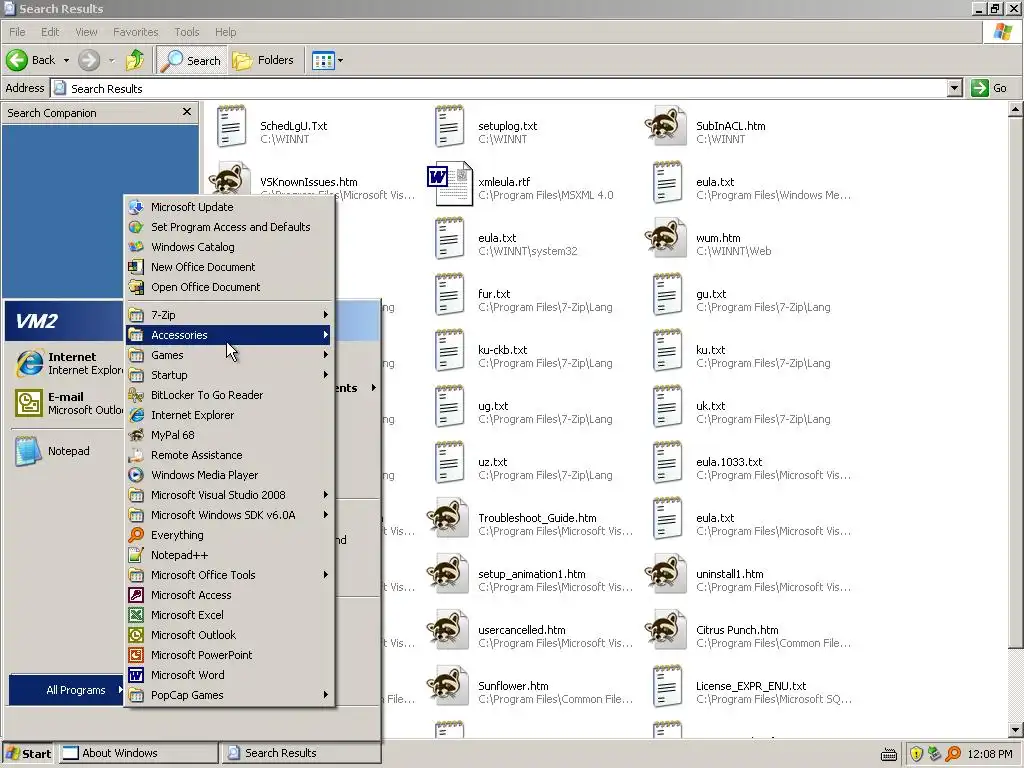The width and height of the screenshot is (1024, 768).
Task: Launch Microsoft Word
Action: (x=229, y=675)
